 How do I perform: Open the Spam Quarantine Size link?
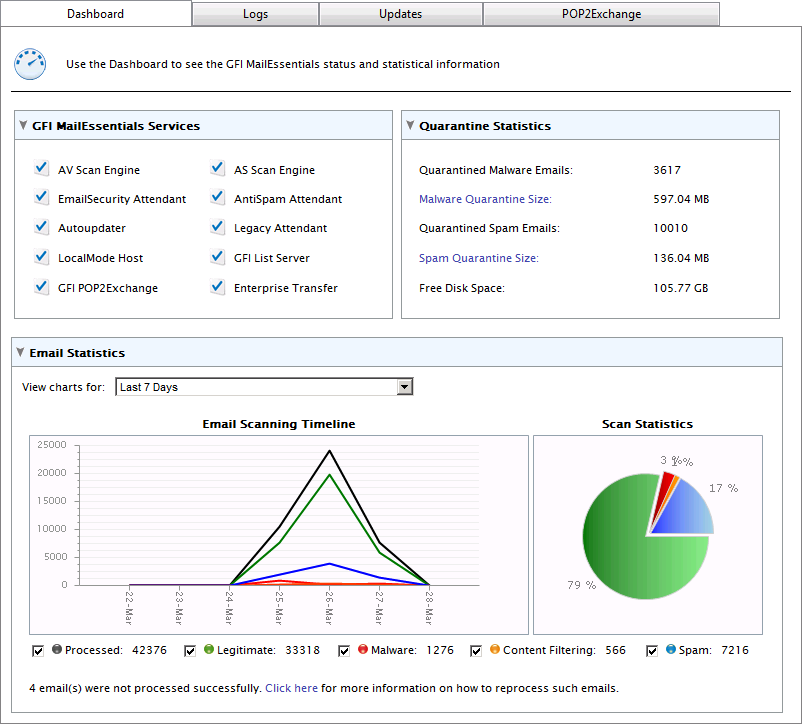(x=479, y=258)
